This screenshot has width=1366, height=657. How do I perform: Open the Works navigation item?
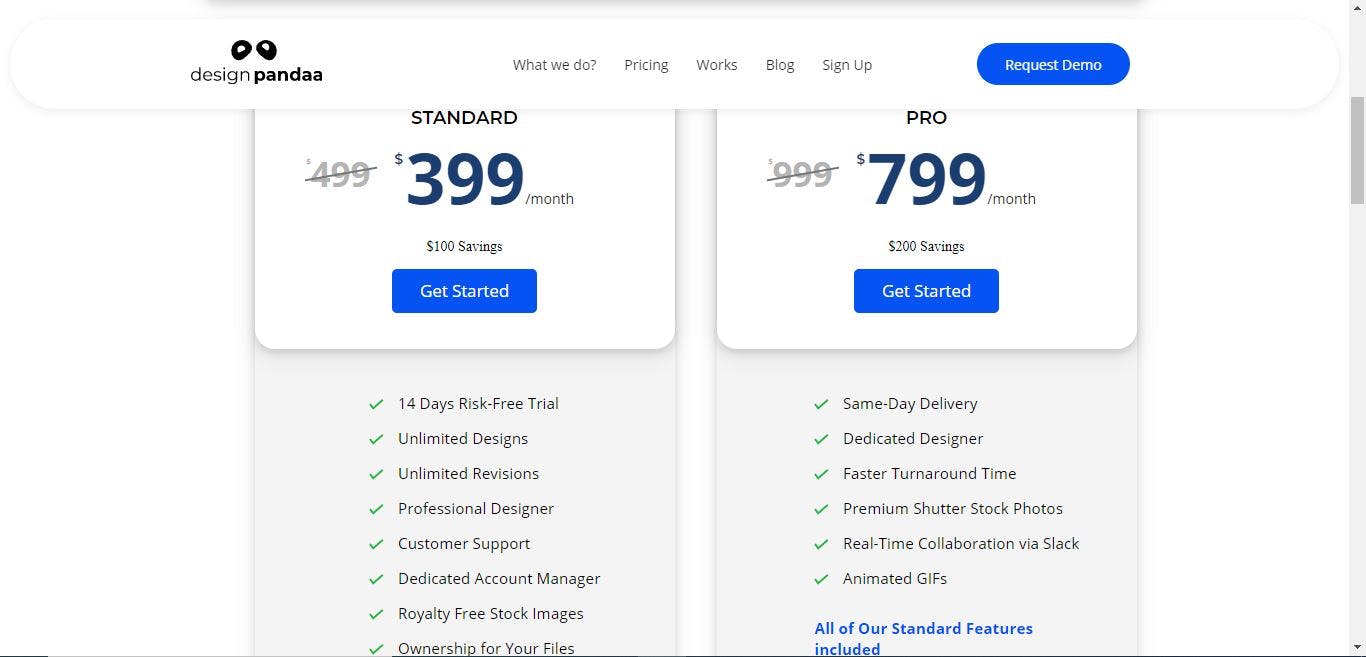(x=717, y=65)
